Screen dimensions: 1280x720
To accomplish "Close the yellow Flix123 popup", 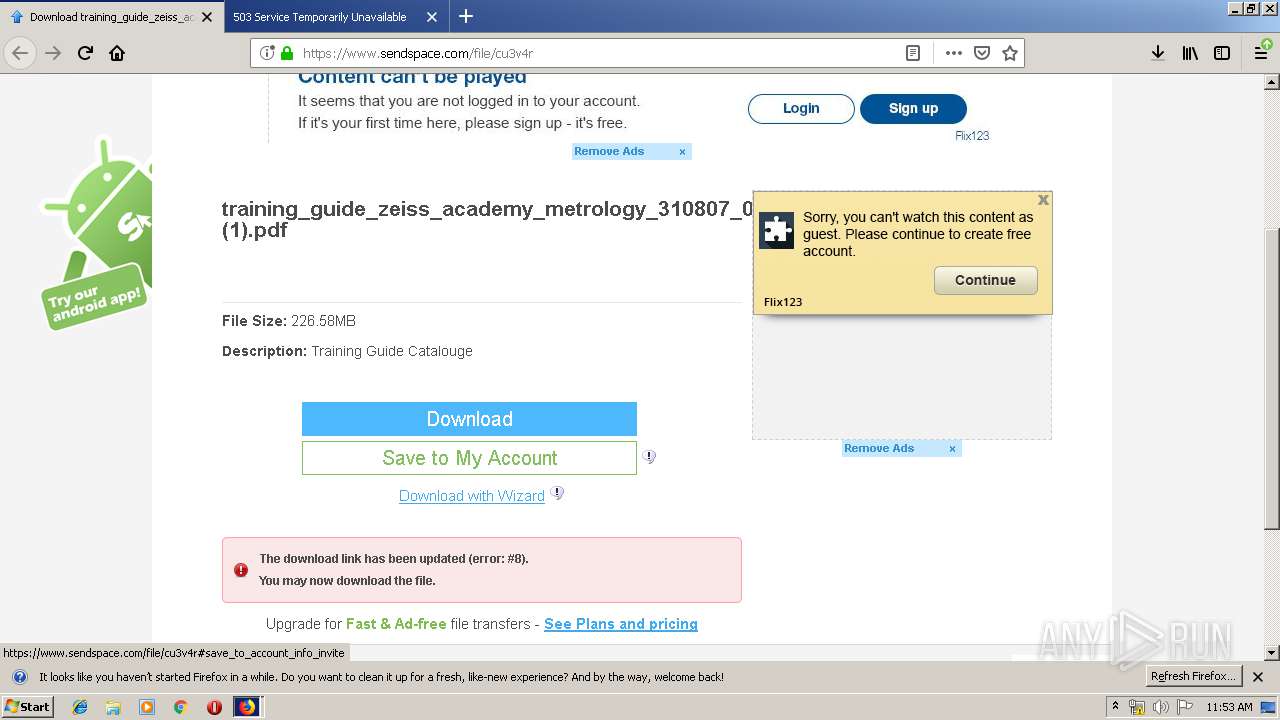I will (1043, 200).
